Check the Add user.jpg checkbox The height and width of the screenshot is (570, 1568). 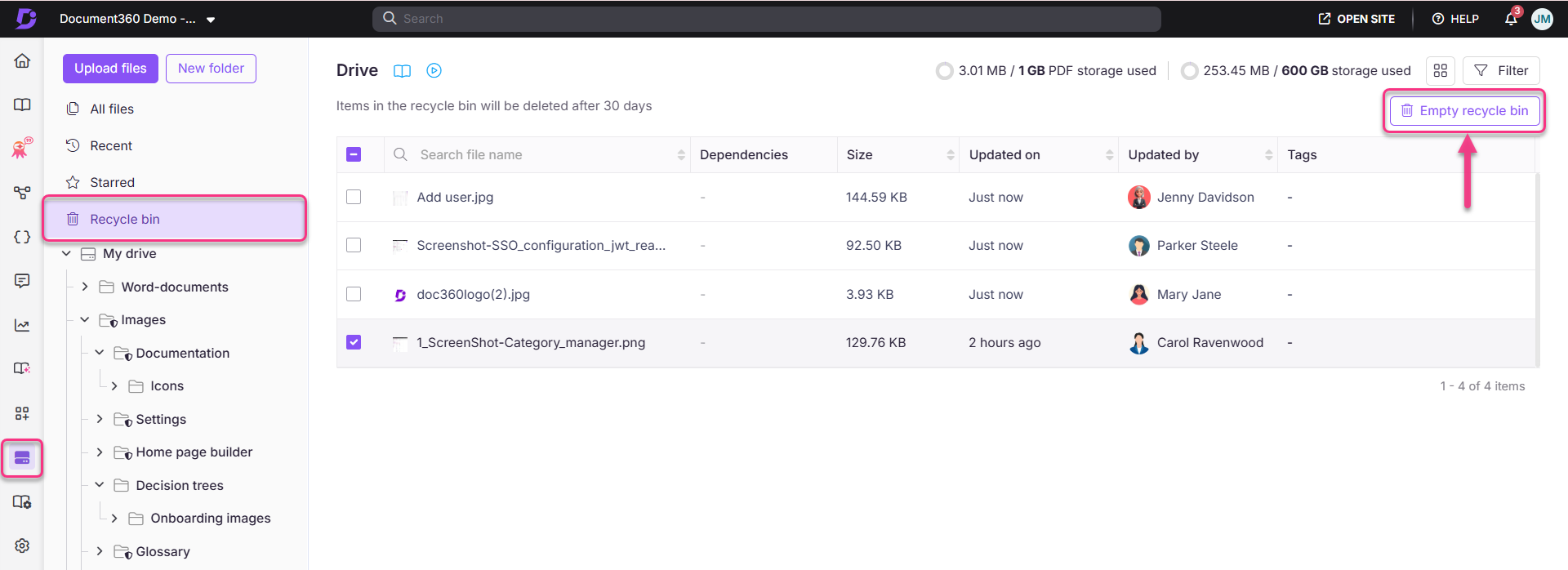pos(354,197)
